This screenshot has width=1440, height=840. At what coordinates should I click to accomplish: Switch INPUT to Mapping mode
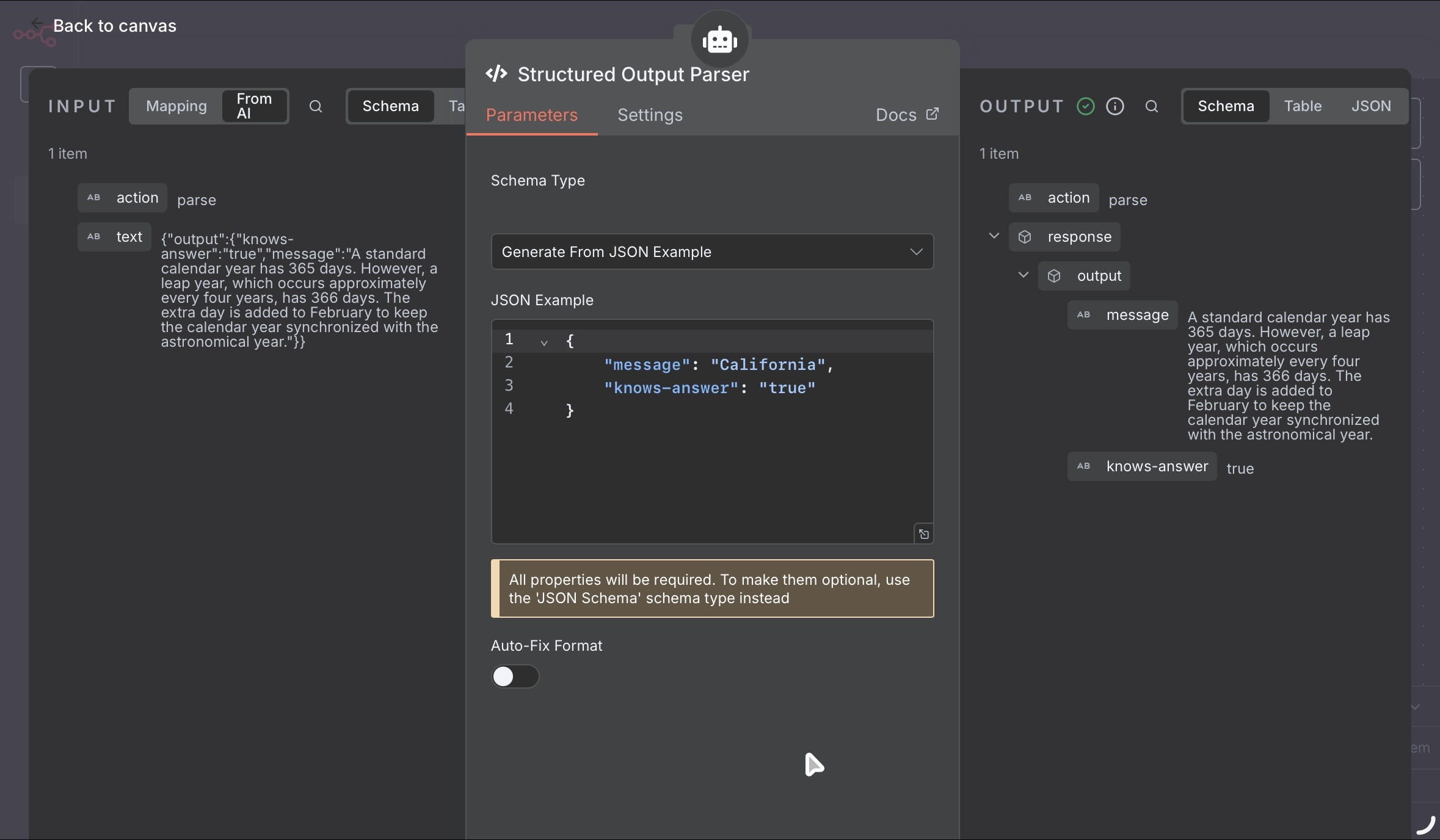pyautogui.click(x=176, y=106)
